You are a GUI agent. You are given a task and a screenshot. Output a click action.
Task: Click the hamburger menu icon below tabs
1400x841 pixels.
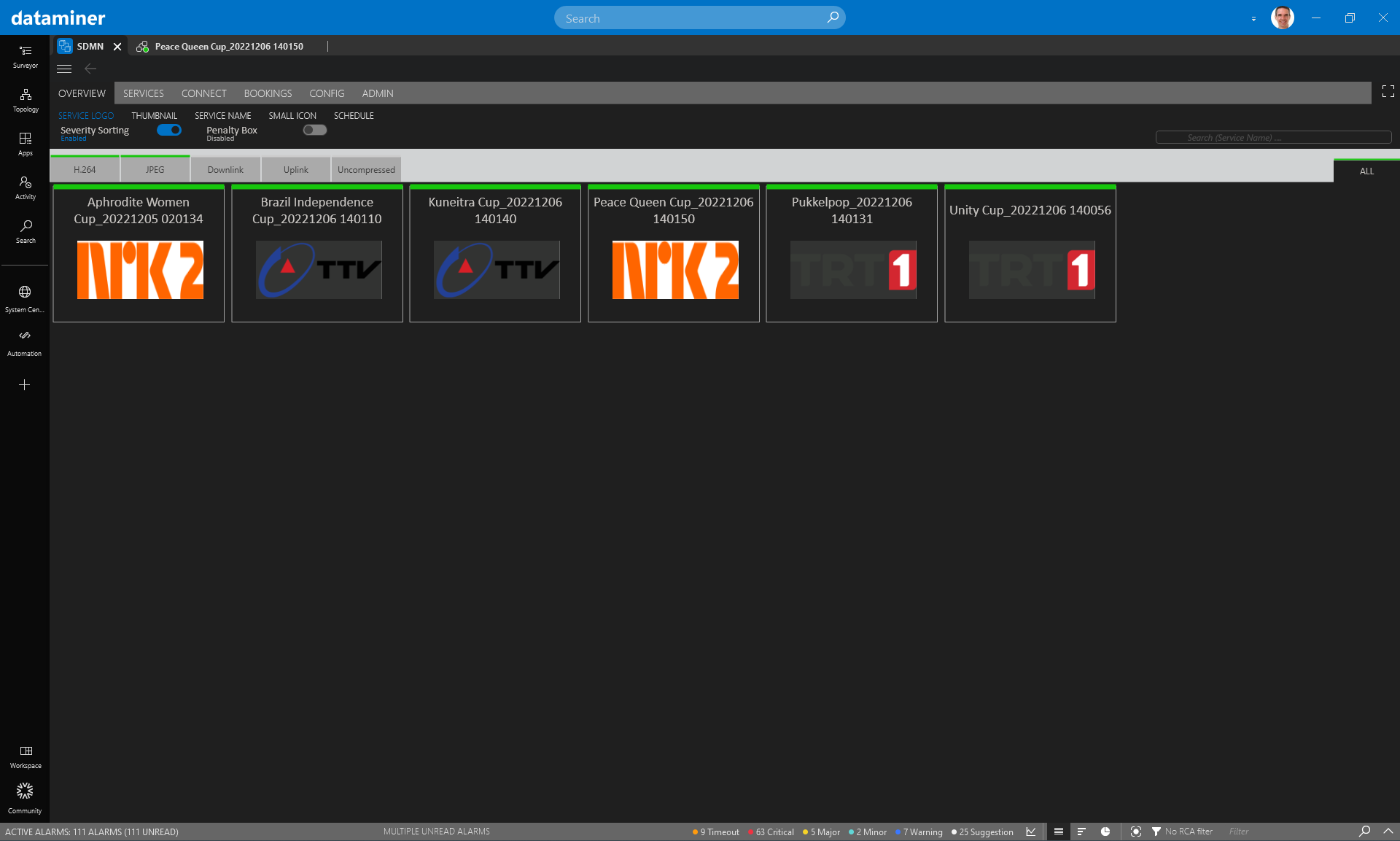(64, 69)
